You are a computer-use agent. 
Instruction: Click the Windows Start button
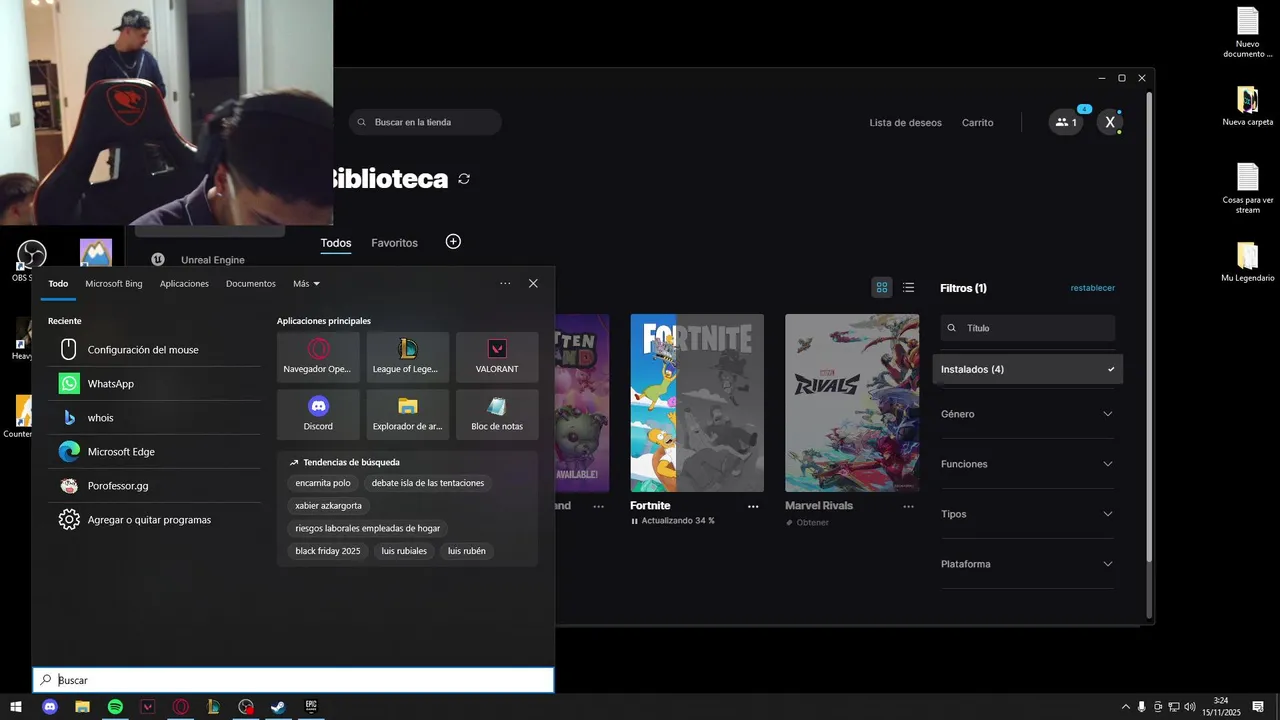16,707
